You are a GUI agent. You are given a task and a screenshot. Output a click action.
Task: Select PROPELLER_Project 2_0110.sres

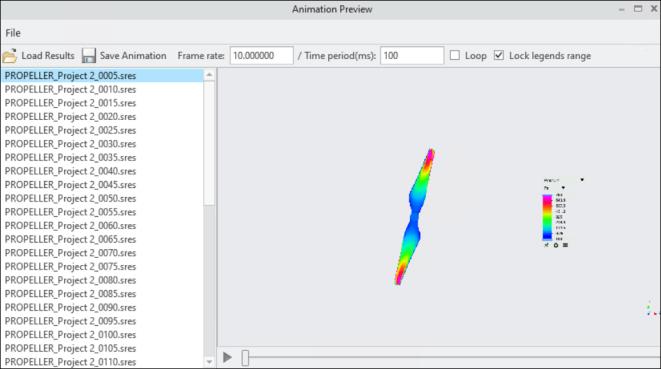(x=102, y=362)
